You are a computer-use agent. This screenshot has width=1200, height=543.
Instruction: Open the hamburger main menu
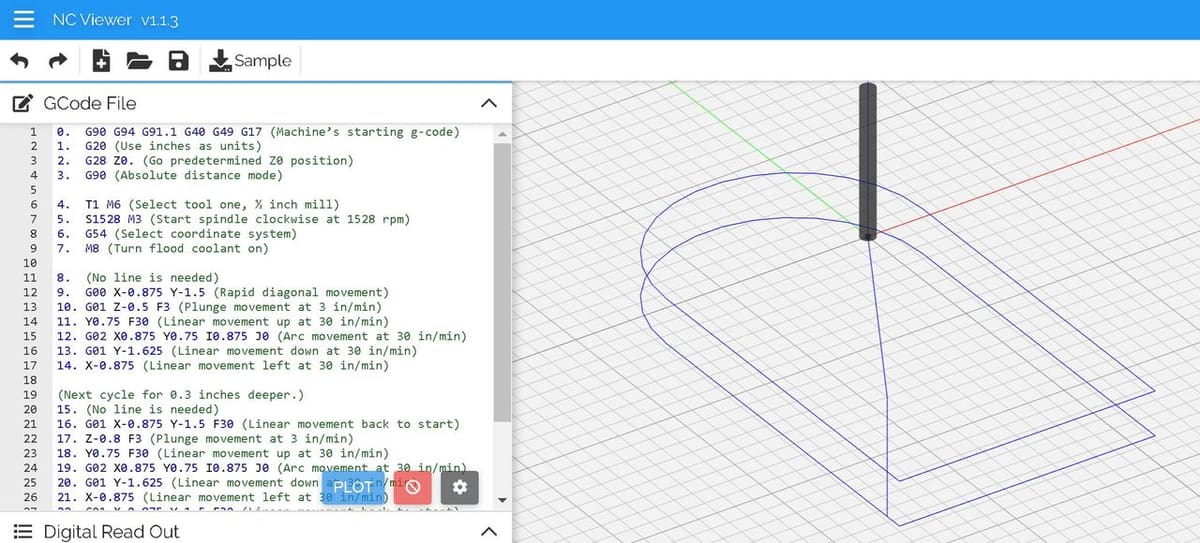(24, 19)
